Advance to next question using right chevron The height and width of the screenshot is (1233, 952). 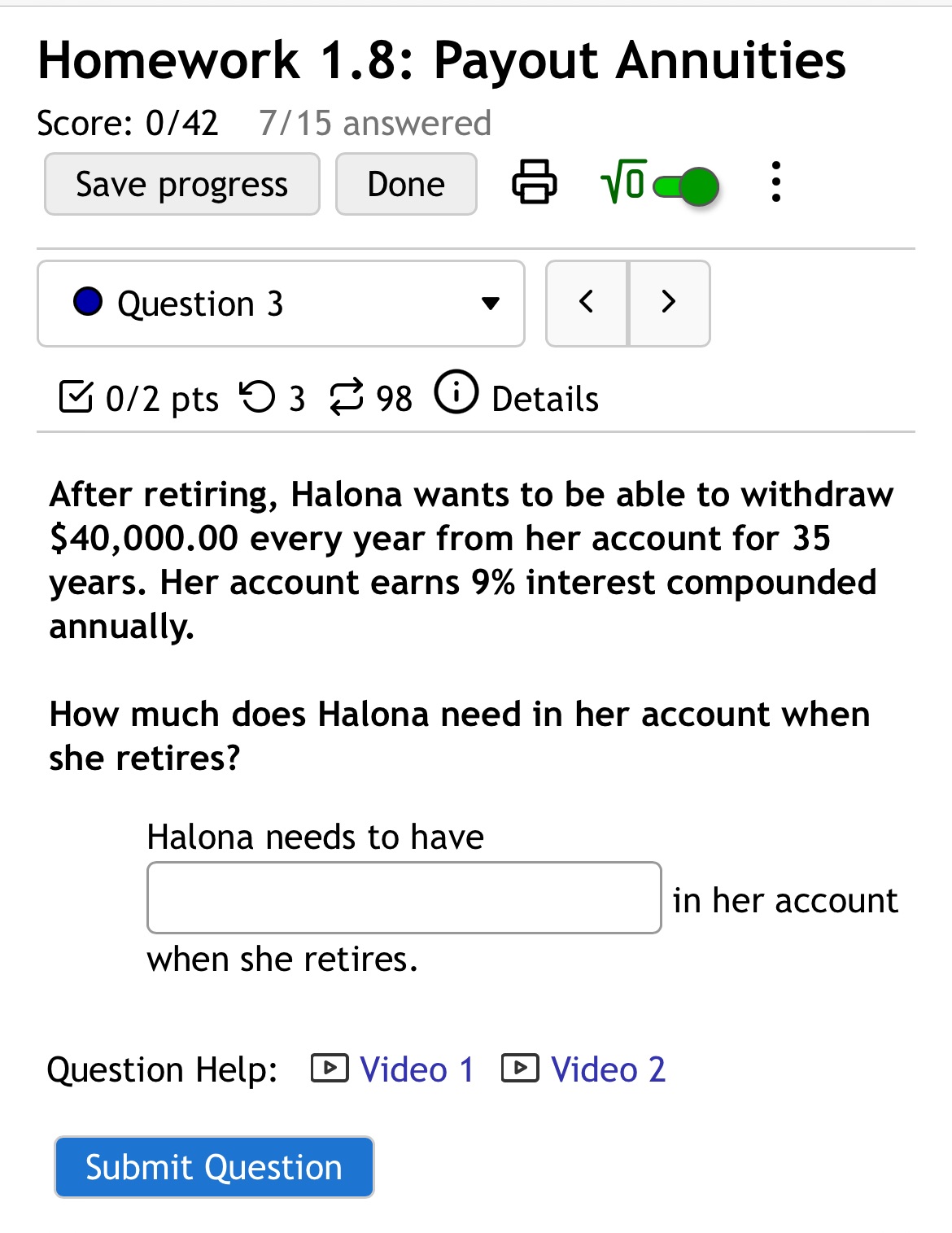[669, 302]
